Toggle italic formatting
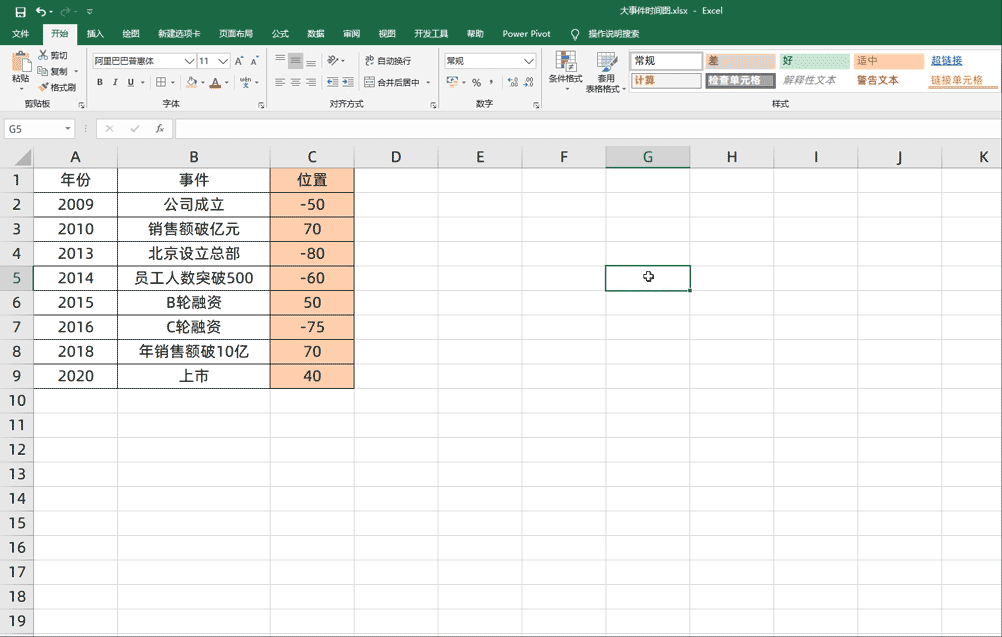1002x637 pixels. pyautogui.click(x=115, y=82)
